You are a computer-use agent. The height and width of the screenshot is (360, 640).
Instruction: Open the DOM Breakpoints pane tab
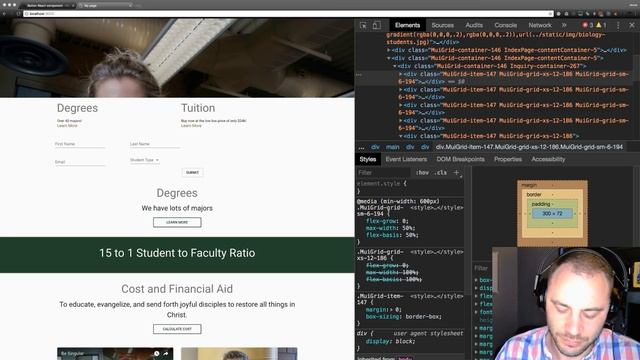point(460,159)
